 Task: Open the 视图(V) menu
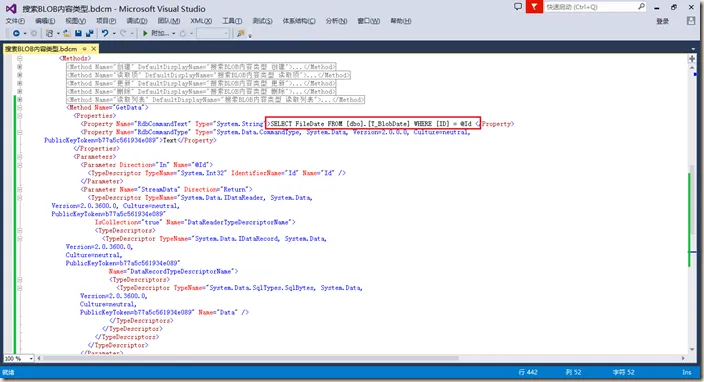click(x=75, y=21)
